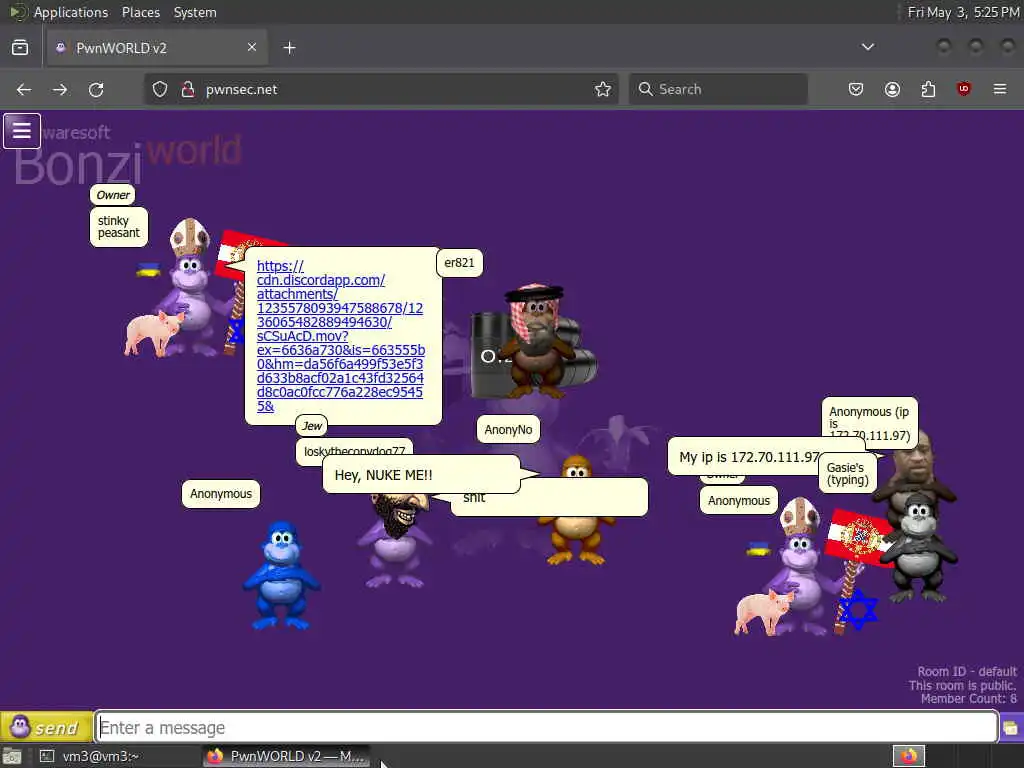The height and width of the screenshot is (768, 1024).
Task: Click the stinky peasant name tag
Action: (119, 227)
